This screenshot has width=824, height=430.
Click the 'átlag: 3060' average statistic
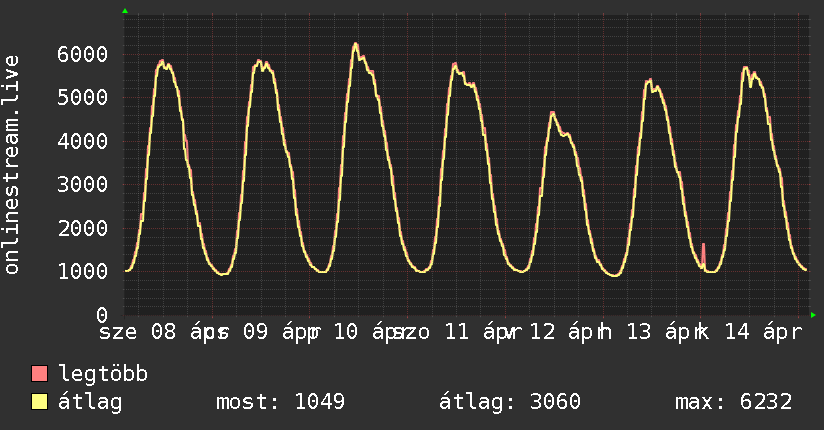coord(510,402)
